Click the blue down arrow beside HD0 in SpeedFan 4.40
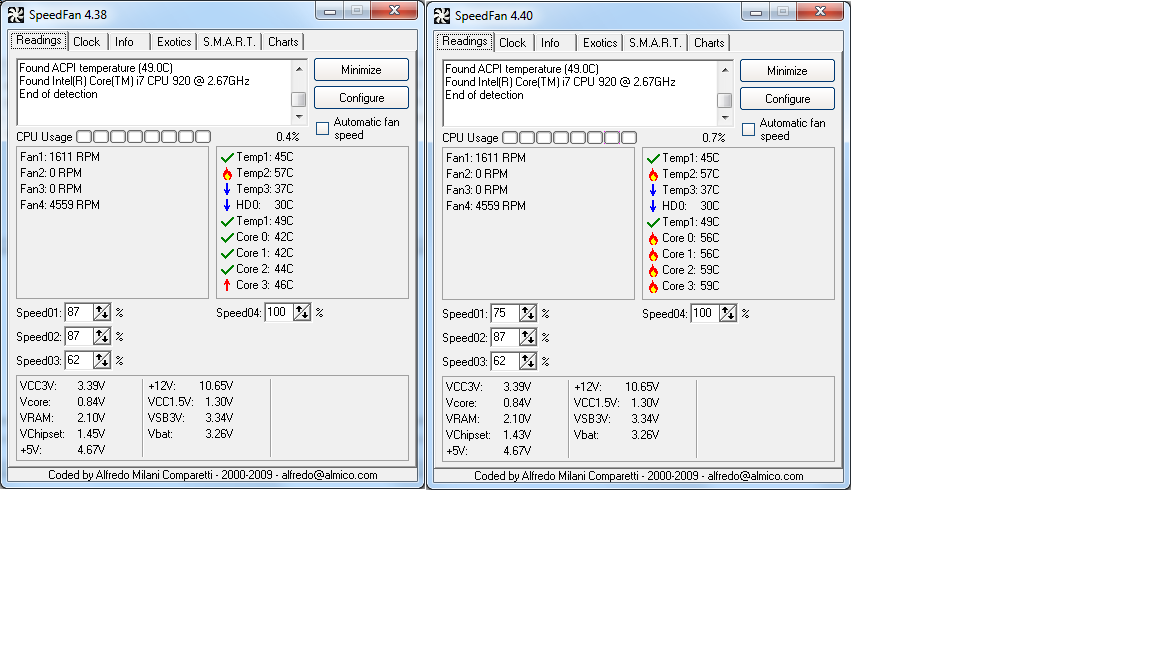 click(653, 206)
